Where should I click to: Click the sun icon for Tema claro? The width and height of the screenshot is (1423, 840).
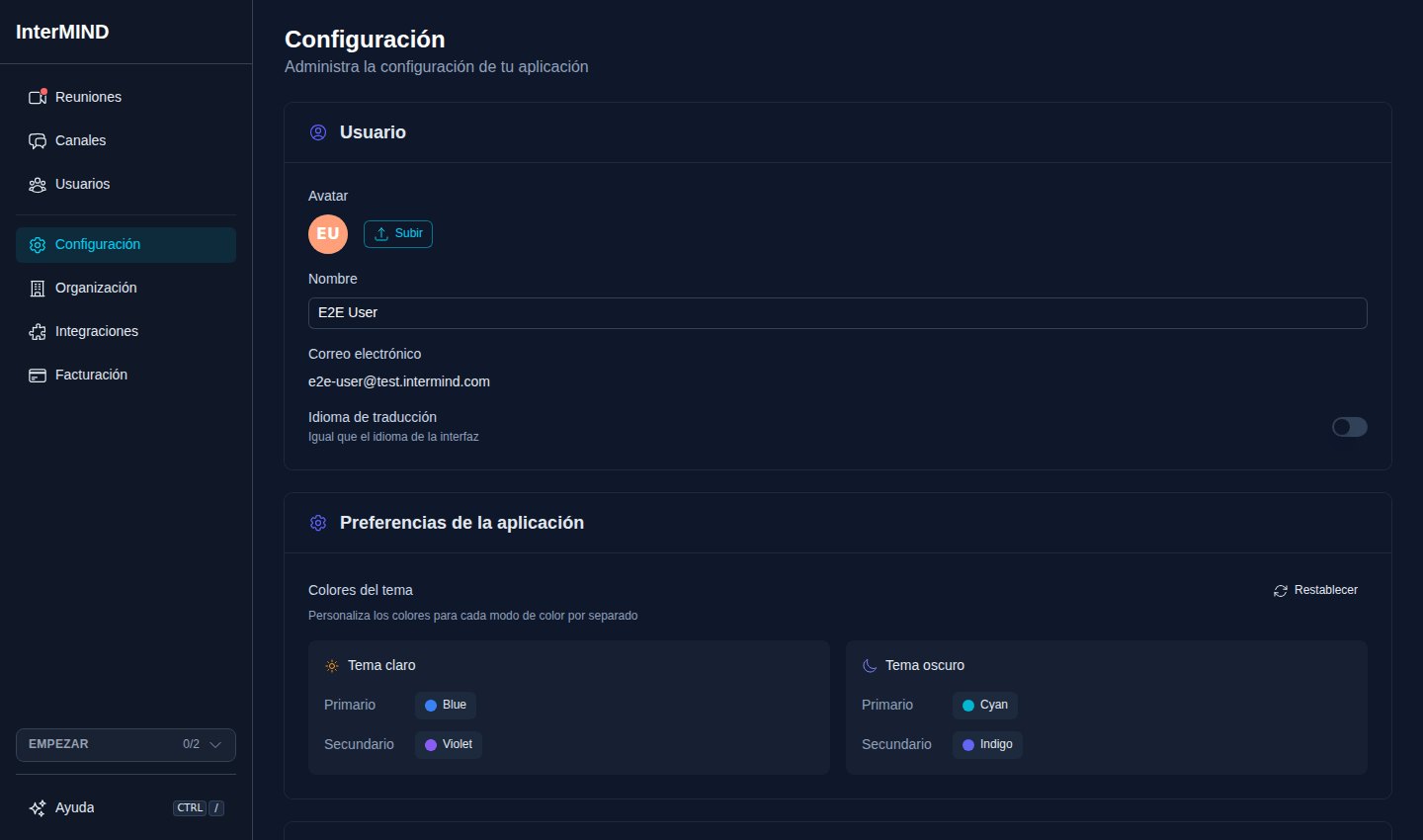[332, 665]
